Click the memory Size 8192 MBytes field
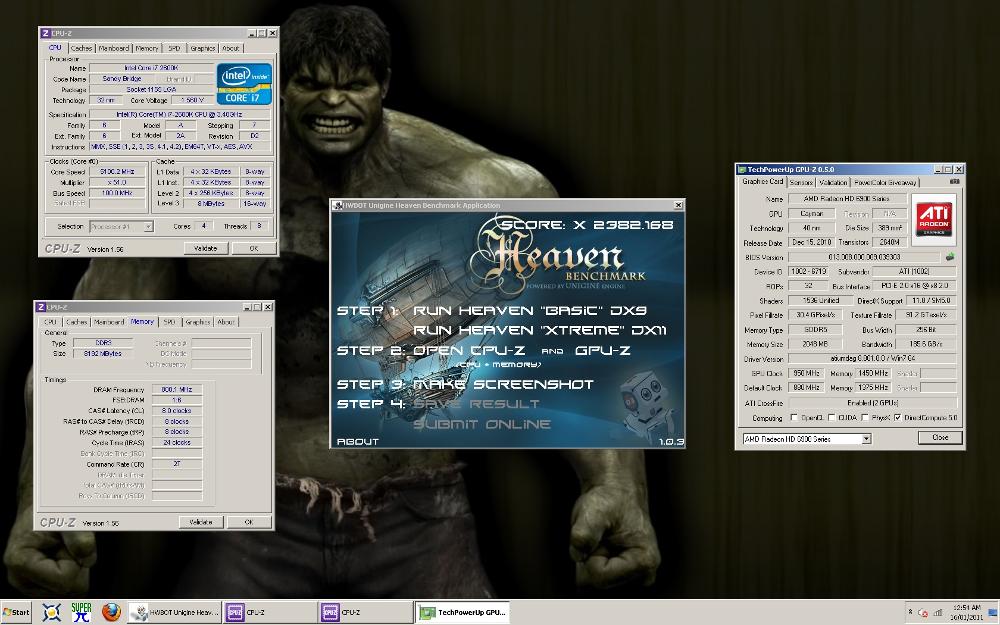The width and height of the screenshot is (1000, 625). (x=103, y=353)
